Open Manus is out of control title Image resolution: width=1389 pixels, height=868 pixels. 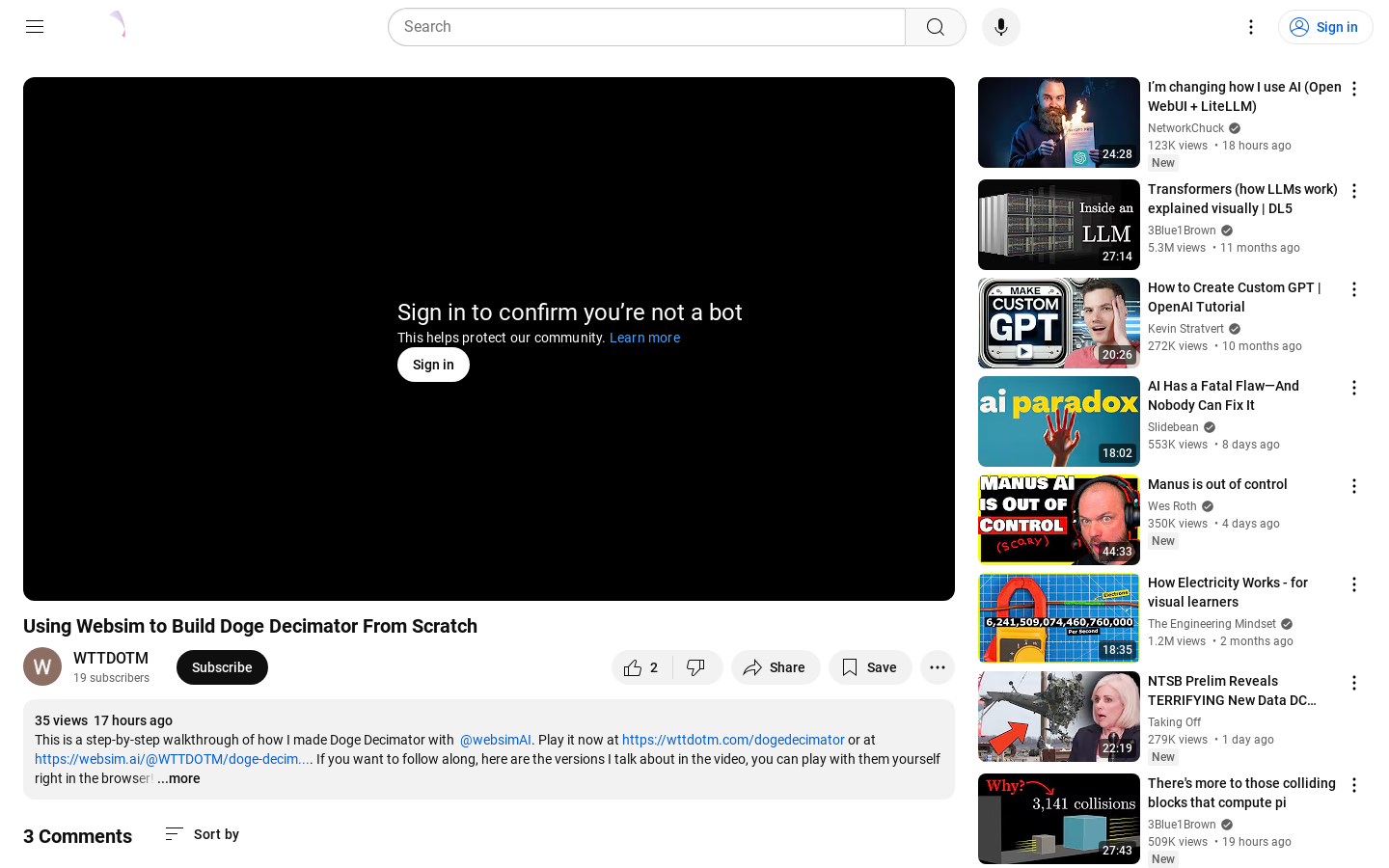pos(1217,484)
